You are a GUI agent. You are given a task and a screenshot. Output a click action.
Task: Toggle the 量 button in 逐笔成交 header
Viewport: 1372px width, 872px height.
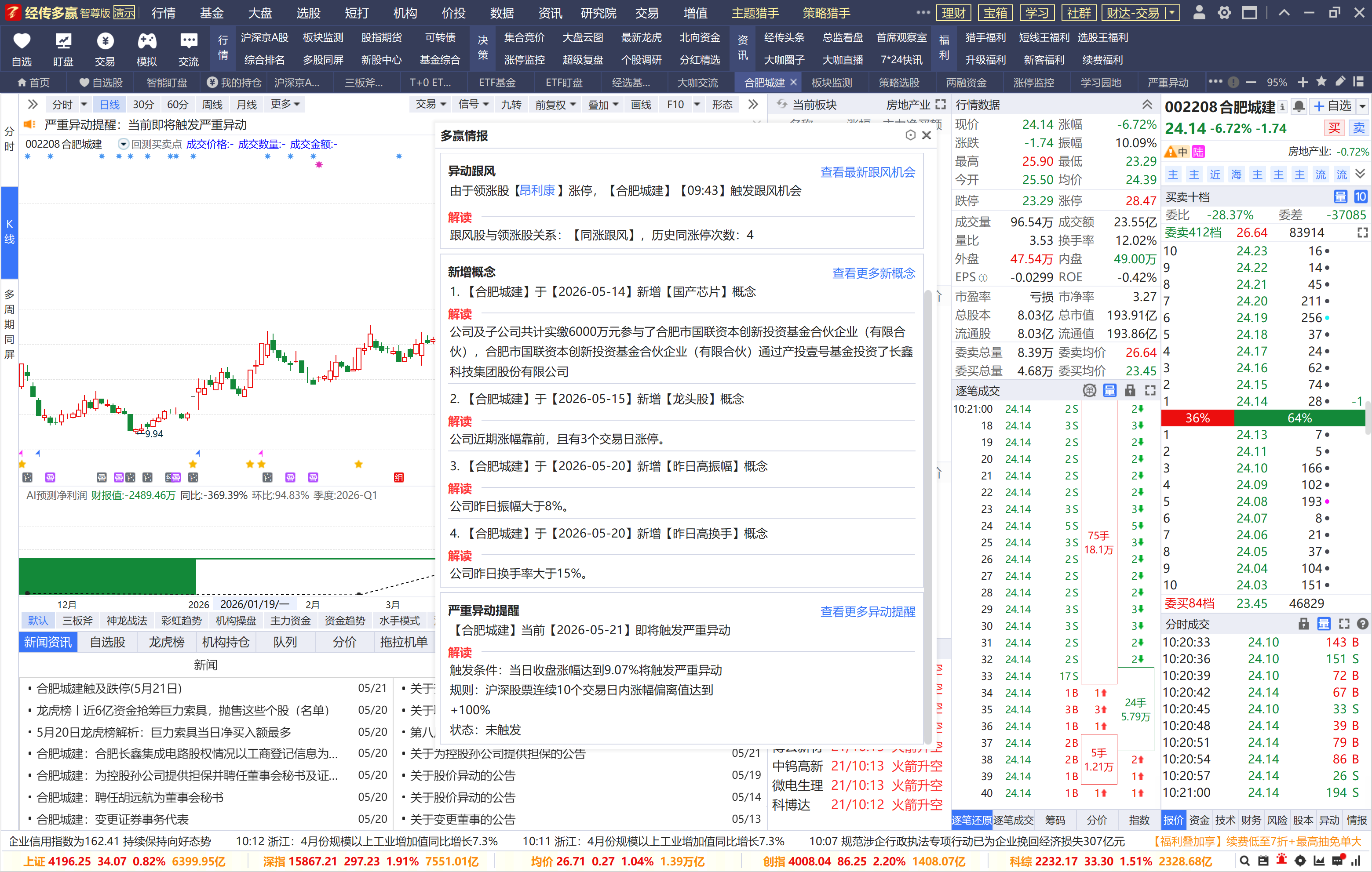pyautogui.click(x=1109, y=390)
